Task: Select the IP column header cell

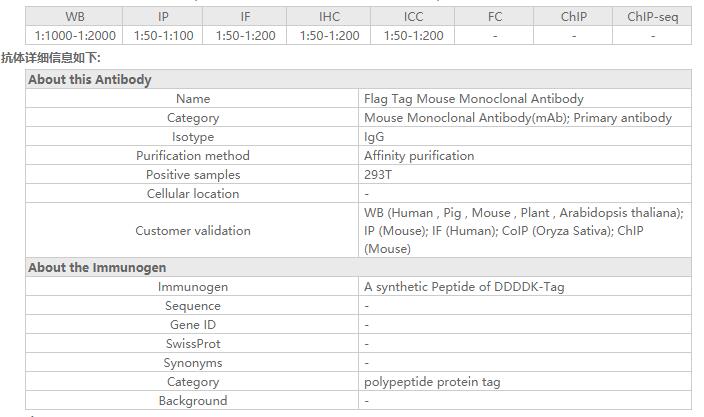Action: (x=163, y=17)
